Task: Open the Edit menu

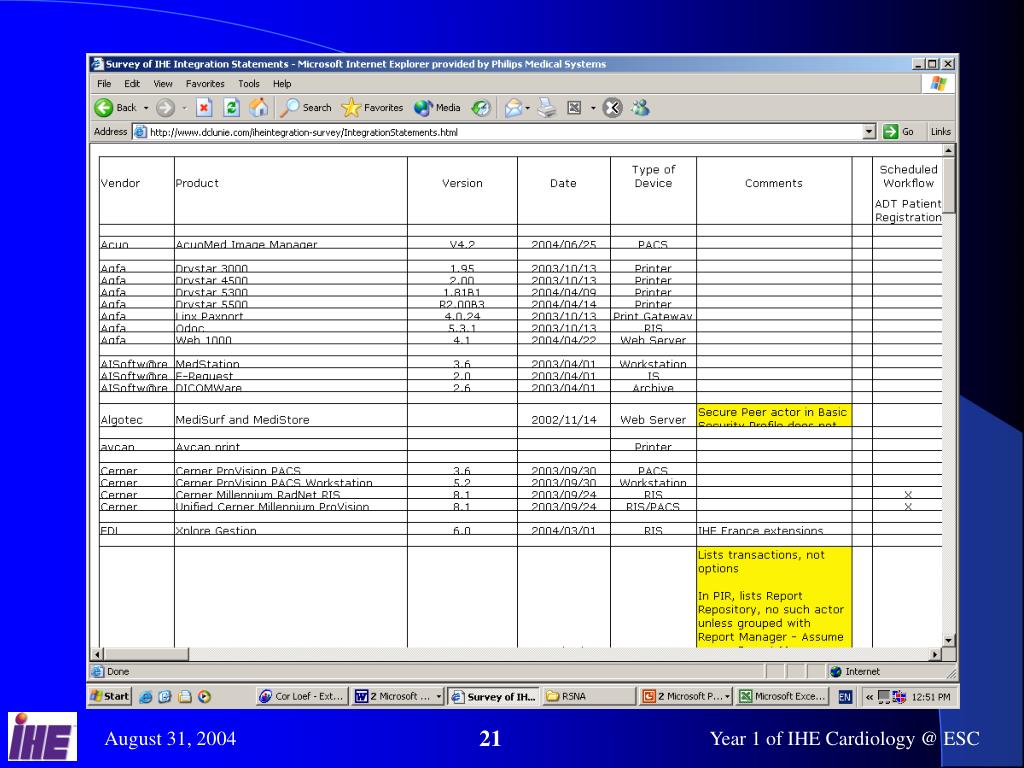Action: click(x=132, y=84)
